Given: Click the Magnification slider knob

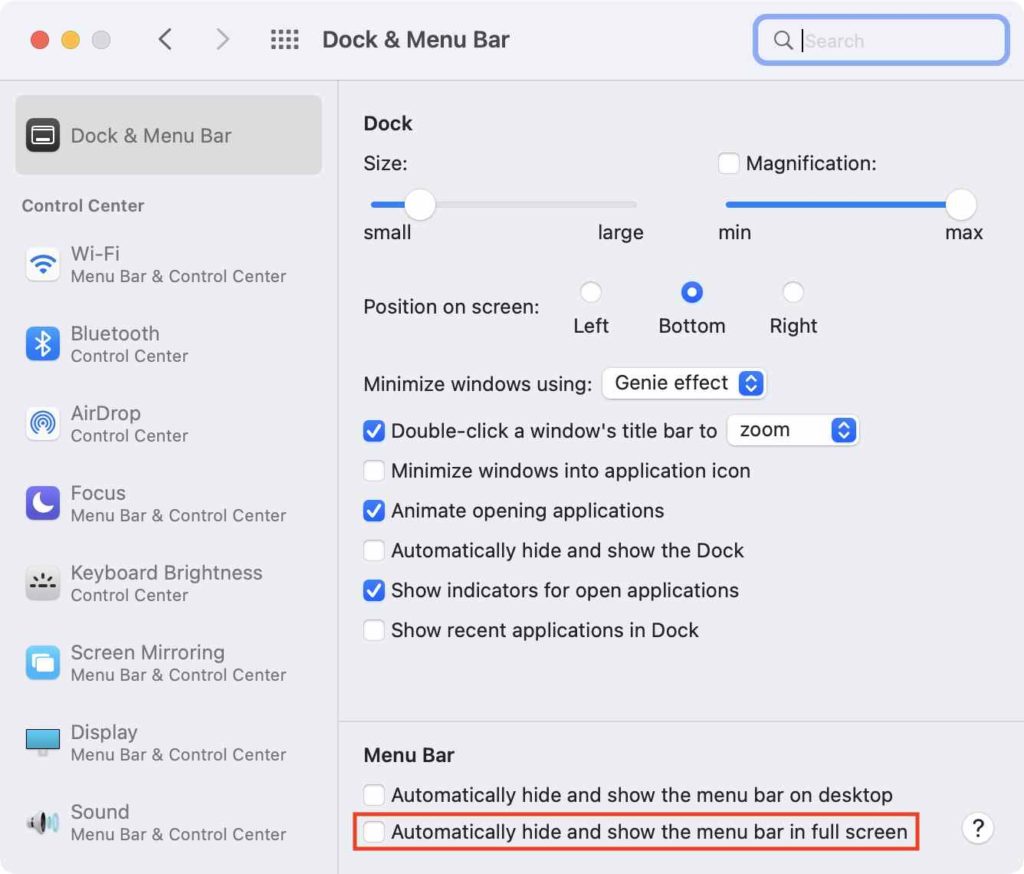Looking at the screenshot, I should pyautogui.click(x=961, y=204).
